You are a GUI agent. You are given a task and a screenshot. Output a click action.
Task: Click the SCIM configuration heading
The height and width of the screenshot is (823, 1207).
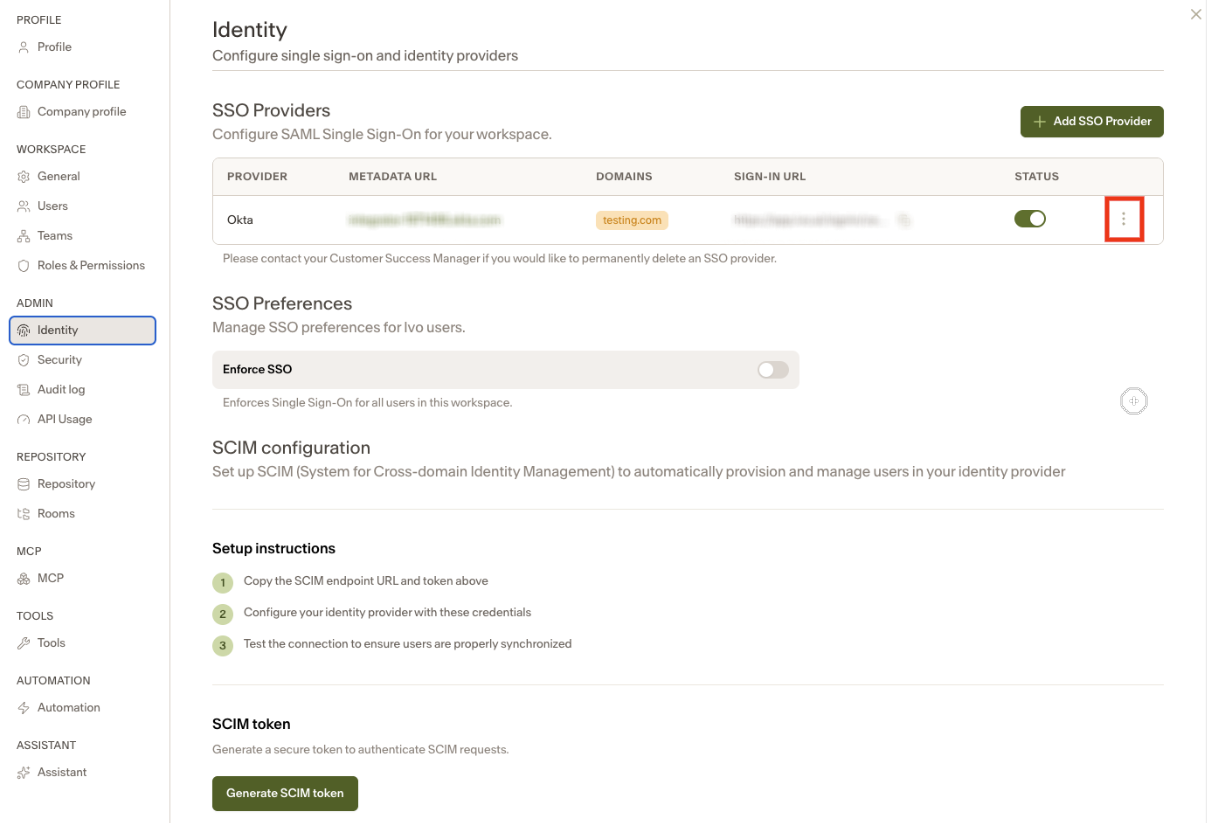pos(291,448)
